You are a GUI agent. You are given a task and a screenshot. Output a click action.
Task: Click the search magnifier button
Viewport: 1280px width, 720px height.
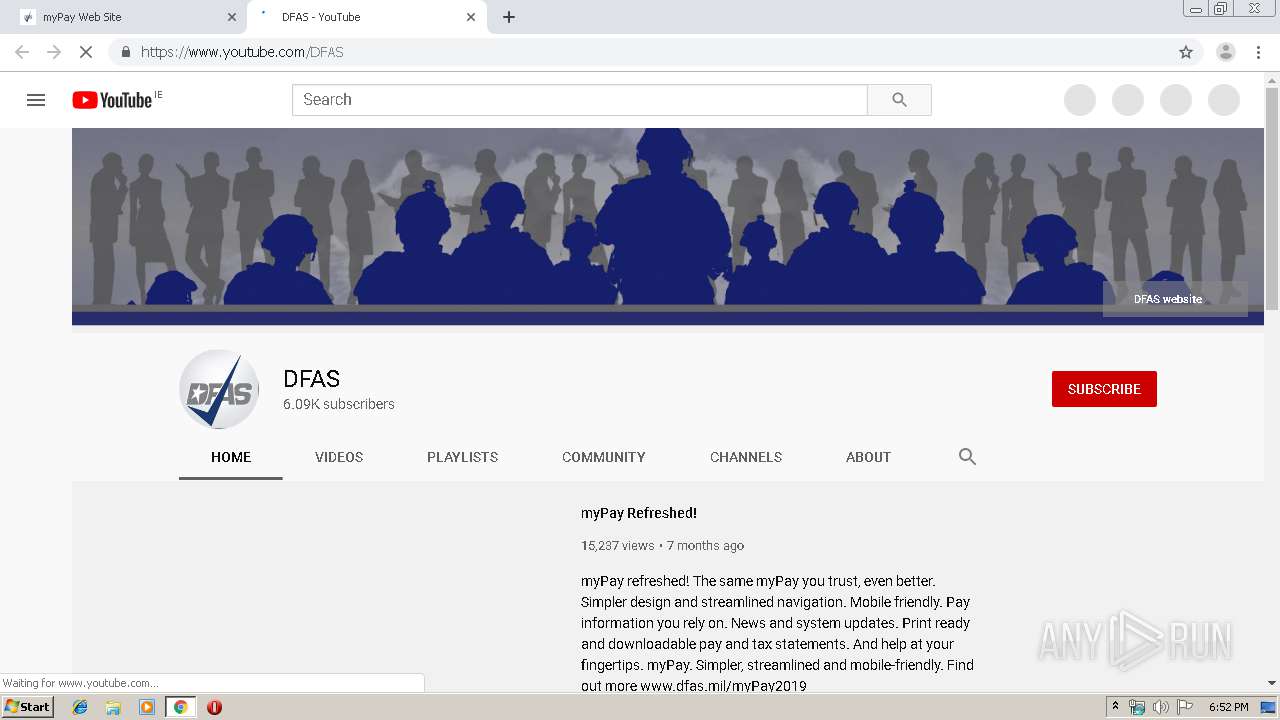click(899, 100)
